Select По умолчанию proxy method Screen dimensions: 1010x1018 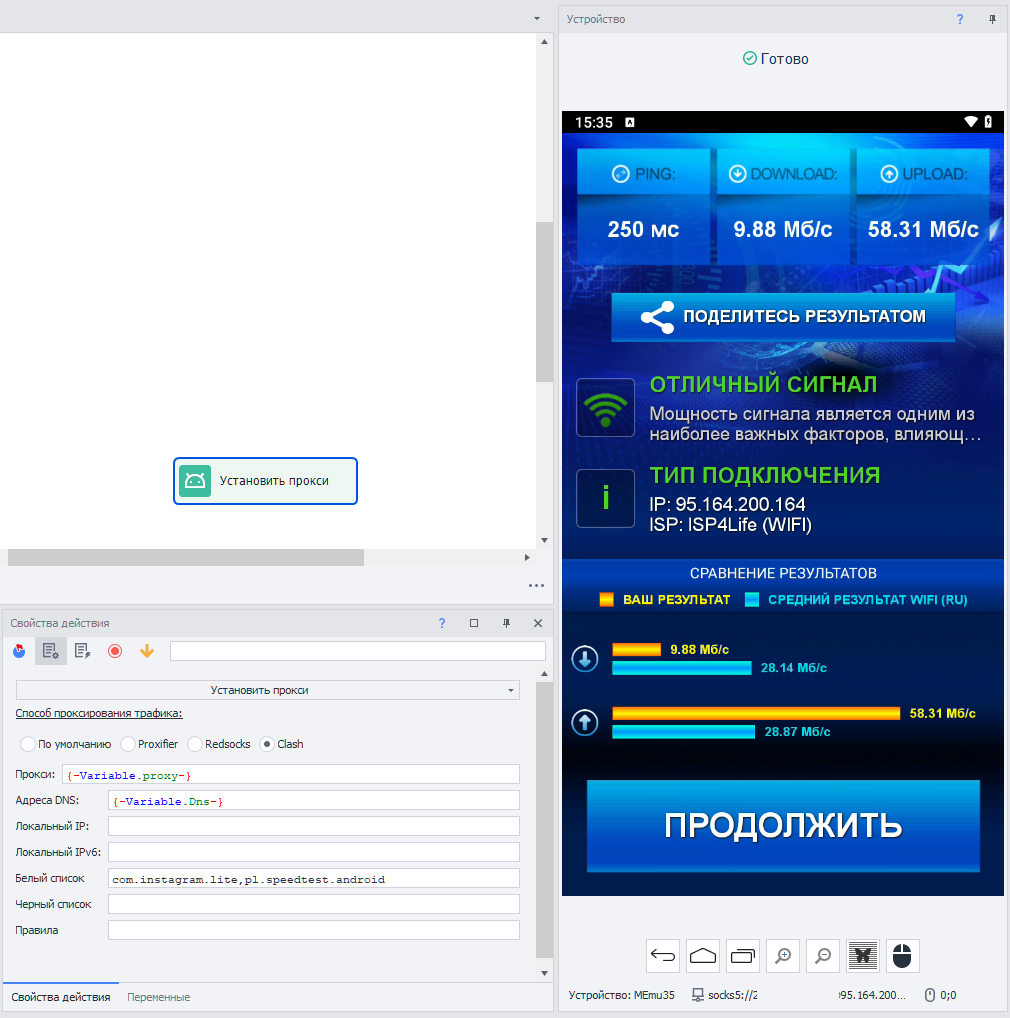(x=28, y=744)
